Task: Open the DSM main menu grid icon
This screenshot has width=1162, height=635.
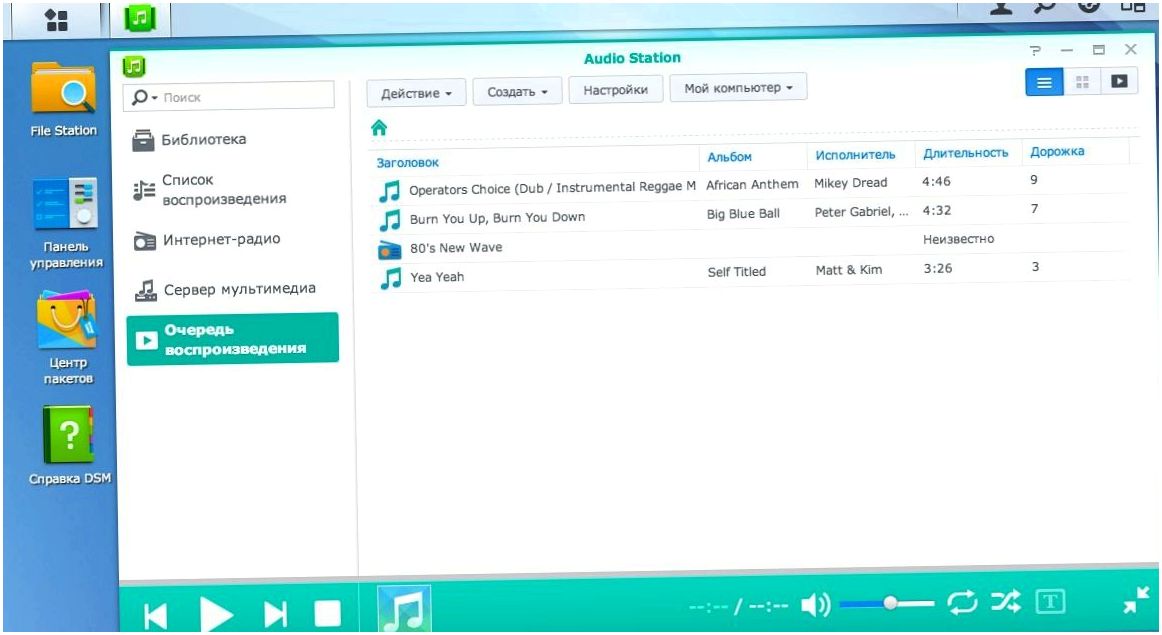Action: pos(56,19)
